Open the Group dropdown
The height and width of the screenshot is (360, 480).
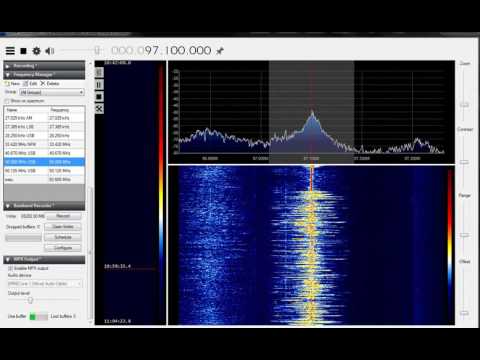pos(52,92)
